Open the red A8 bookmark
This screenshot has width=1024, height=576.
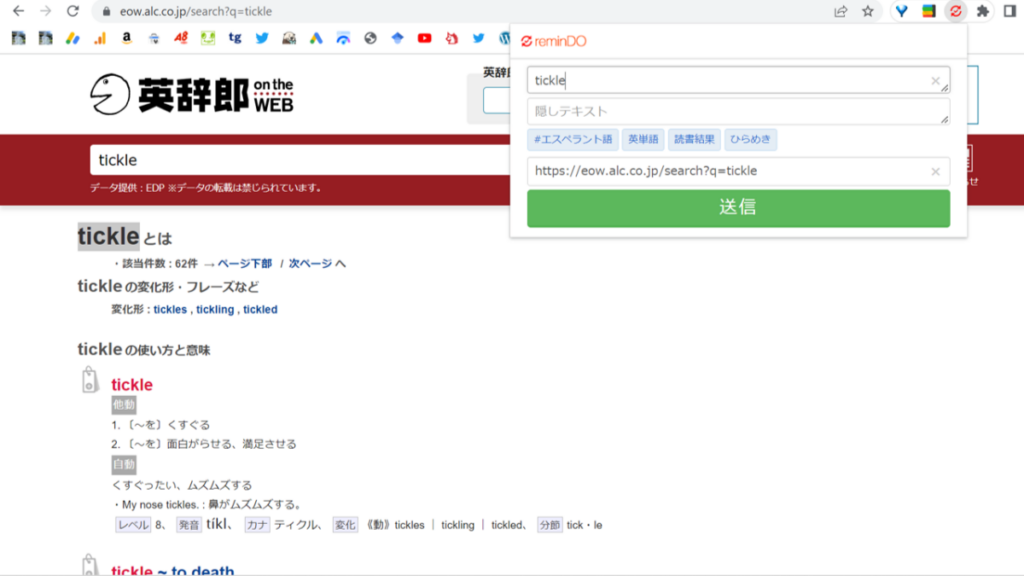click(x=181, y=39)
